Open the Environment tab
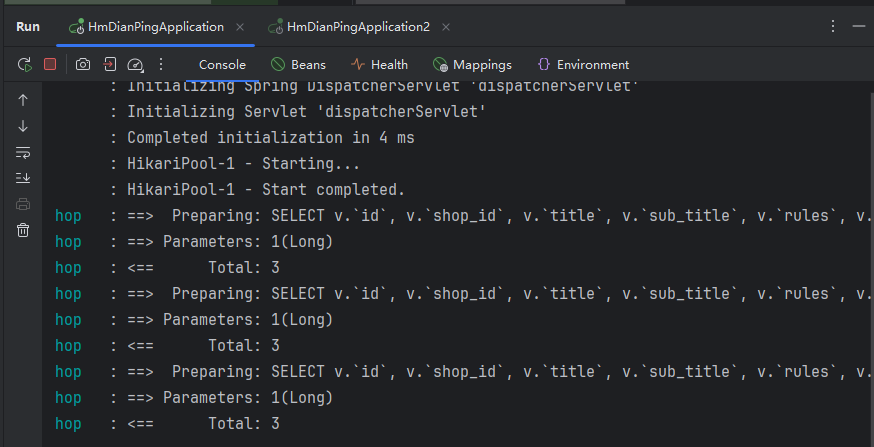The image size is (874, 447). 583,65
